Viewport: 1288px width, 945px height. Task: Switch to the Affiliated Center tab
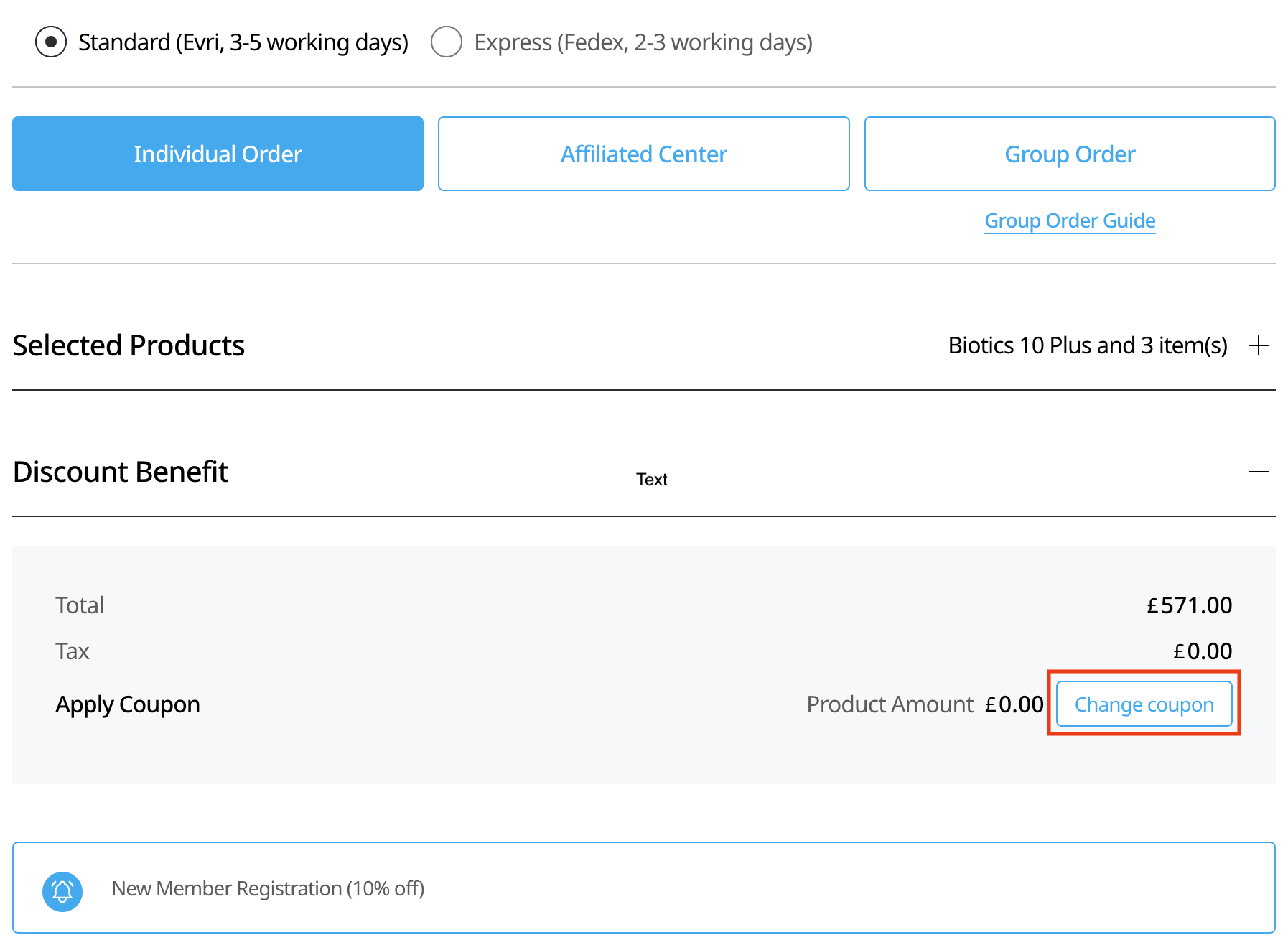(643, 154)
